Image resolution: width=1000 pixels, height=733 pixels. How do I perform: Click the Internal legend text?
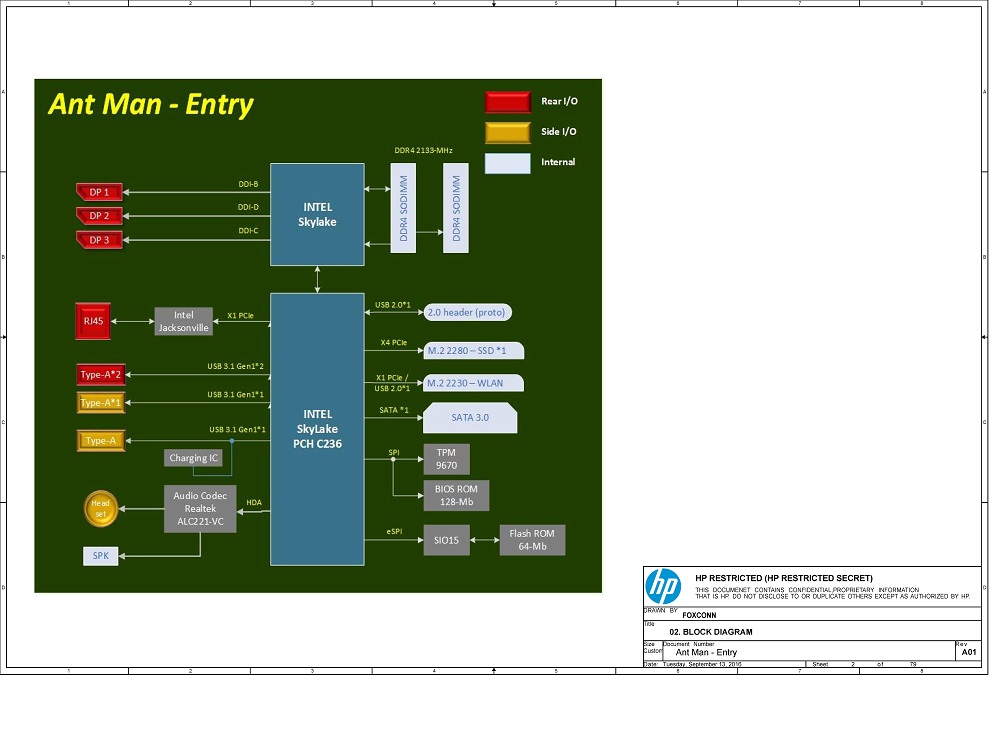[x=558, y=162]
